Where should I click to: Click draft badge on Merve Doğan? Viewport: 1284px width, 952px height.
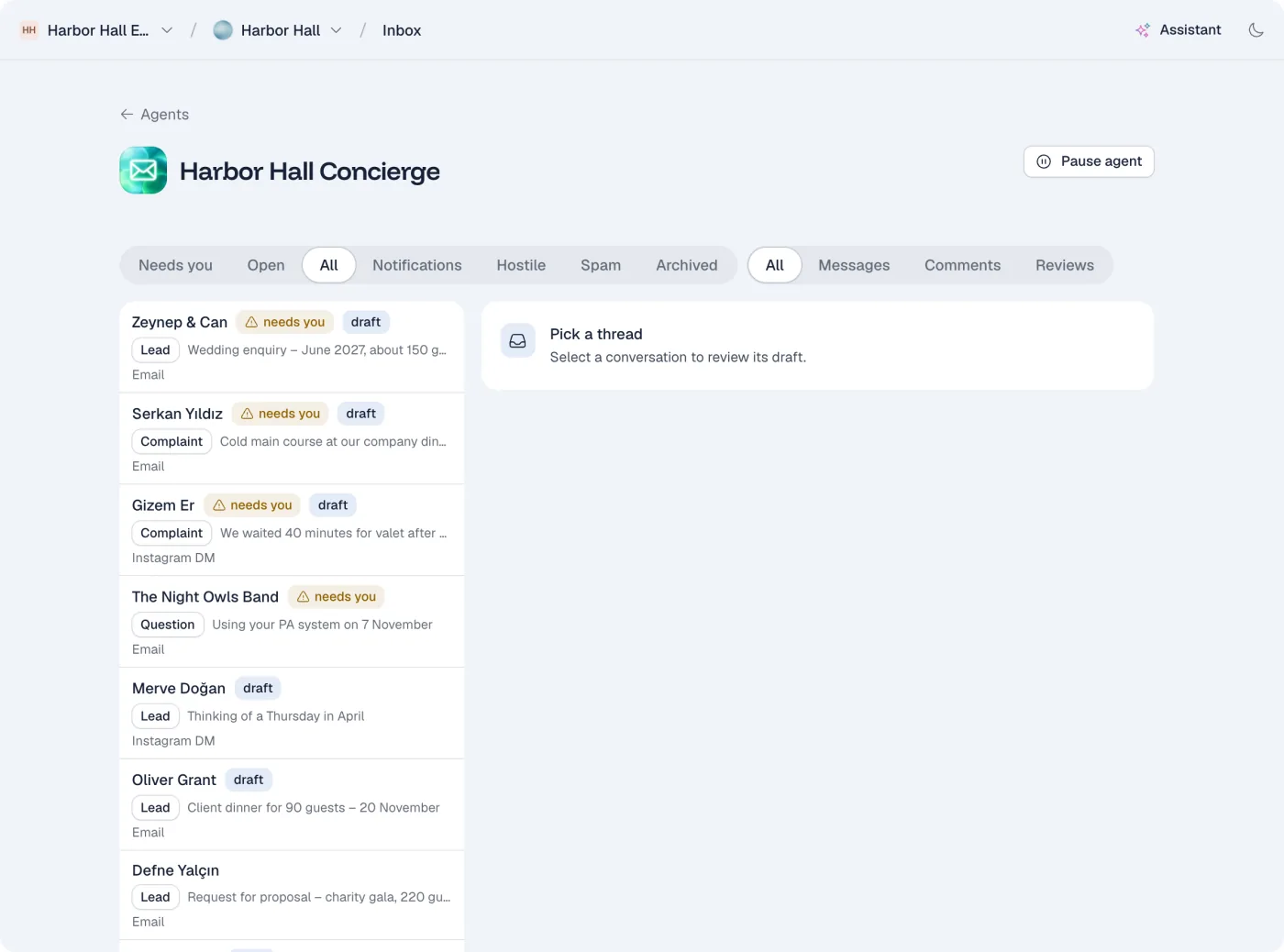pos(258,689)
